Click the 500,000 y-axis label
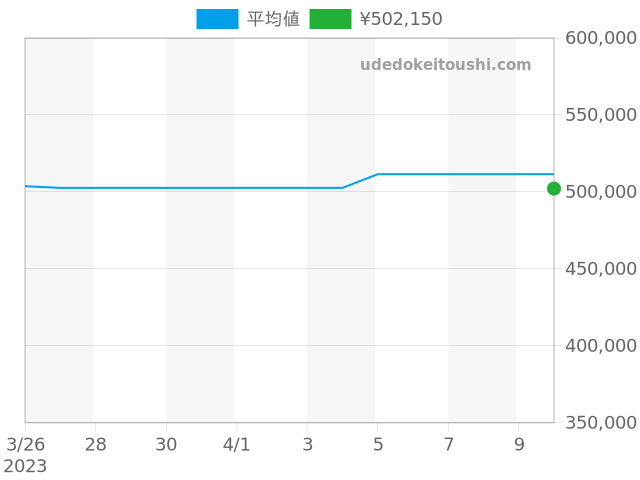 [601, 191]
